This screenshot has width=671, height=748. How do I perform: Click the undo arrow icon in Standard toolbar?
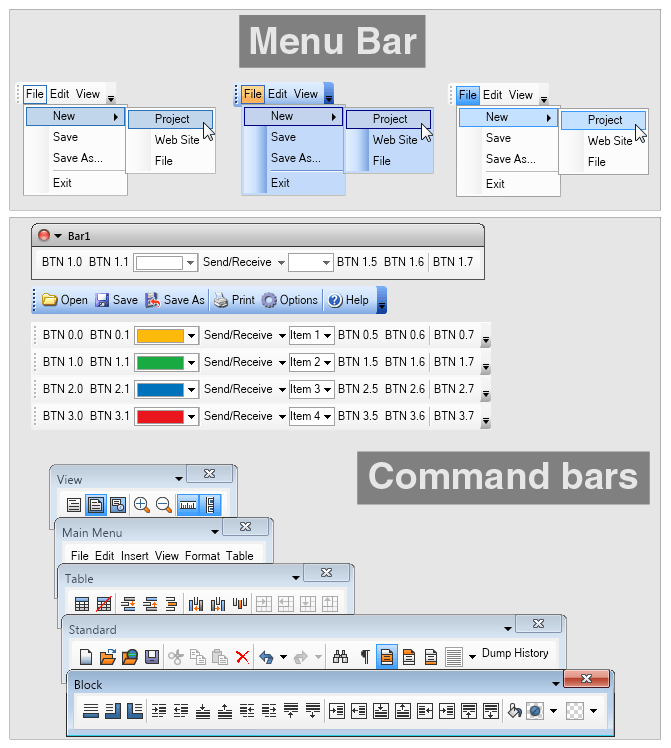point(266,657)
